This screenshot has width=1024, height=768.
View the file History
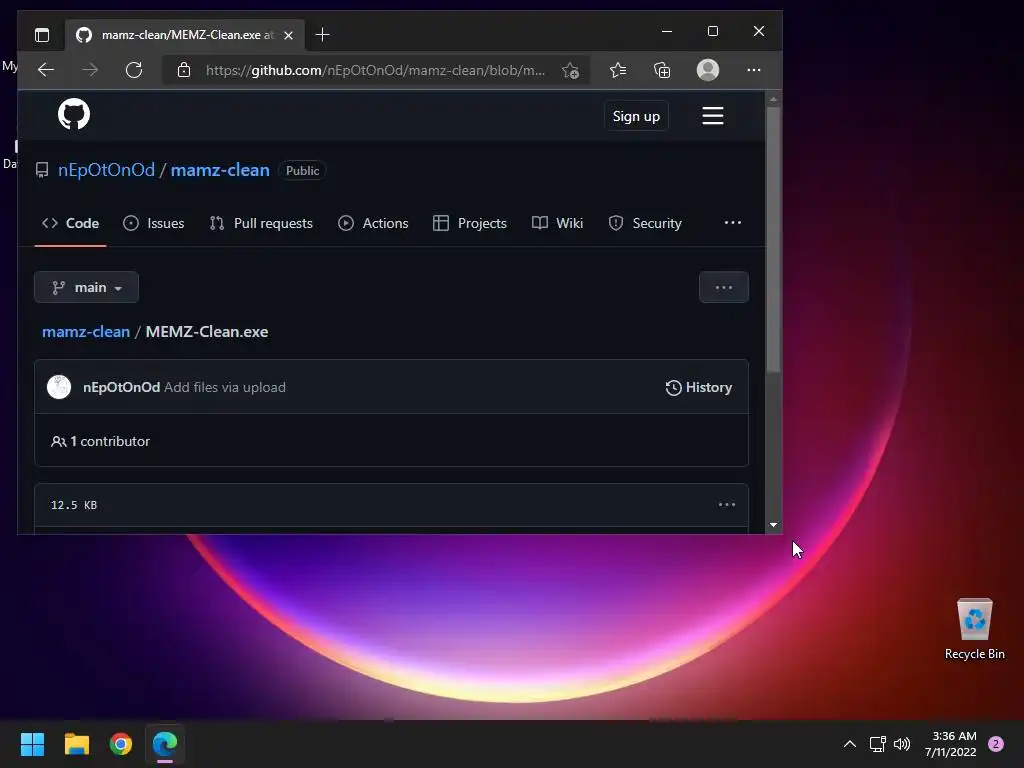pos(699,387)
